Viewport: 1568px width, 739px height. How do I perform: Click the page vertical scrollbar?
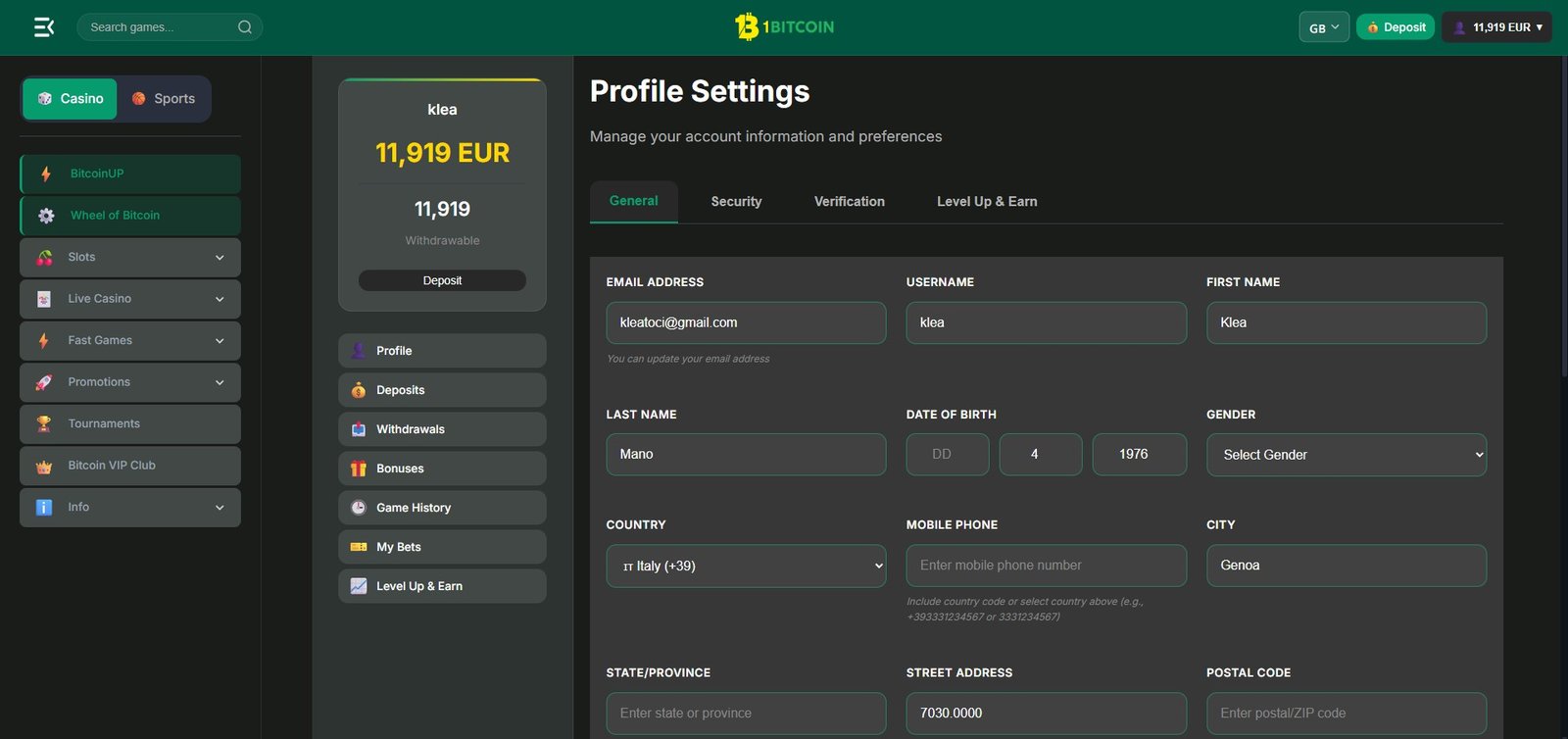click(x=1562, y=216)
